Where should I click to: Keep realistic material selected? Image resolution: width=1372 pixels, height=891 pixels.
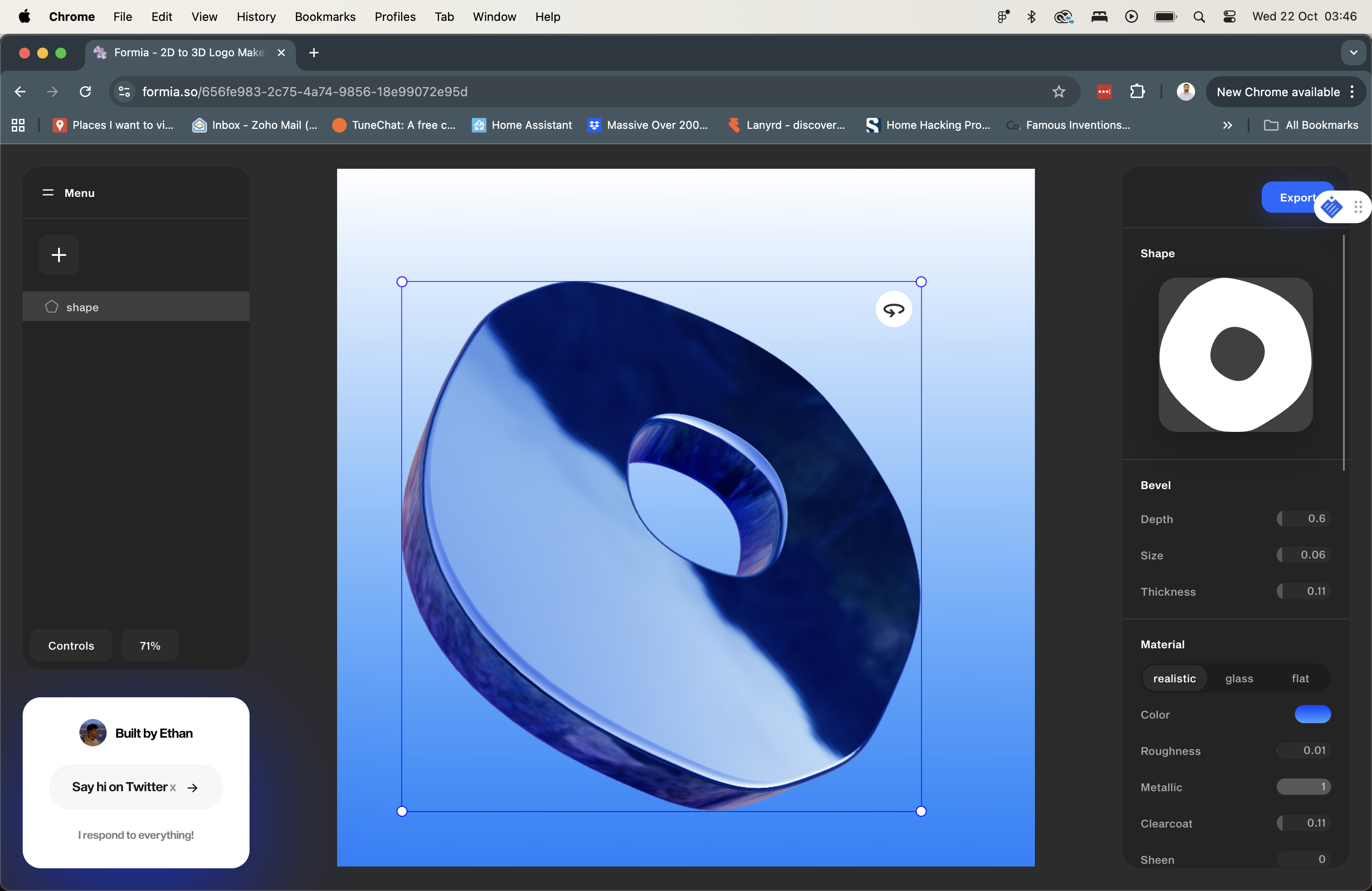coord(1174,678)
